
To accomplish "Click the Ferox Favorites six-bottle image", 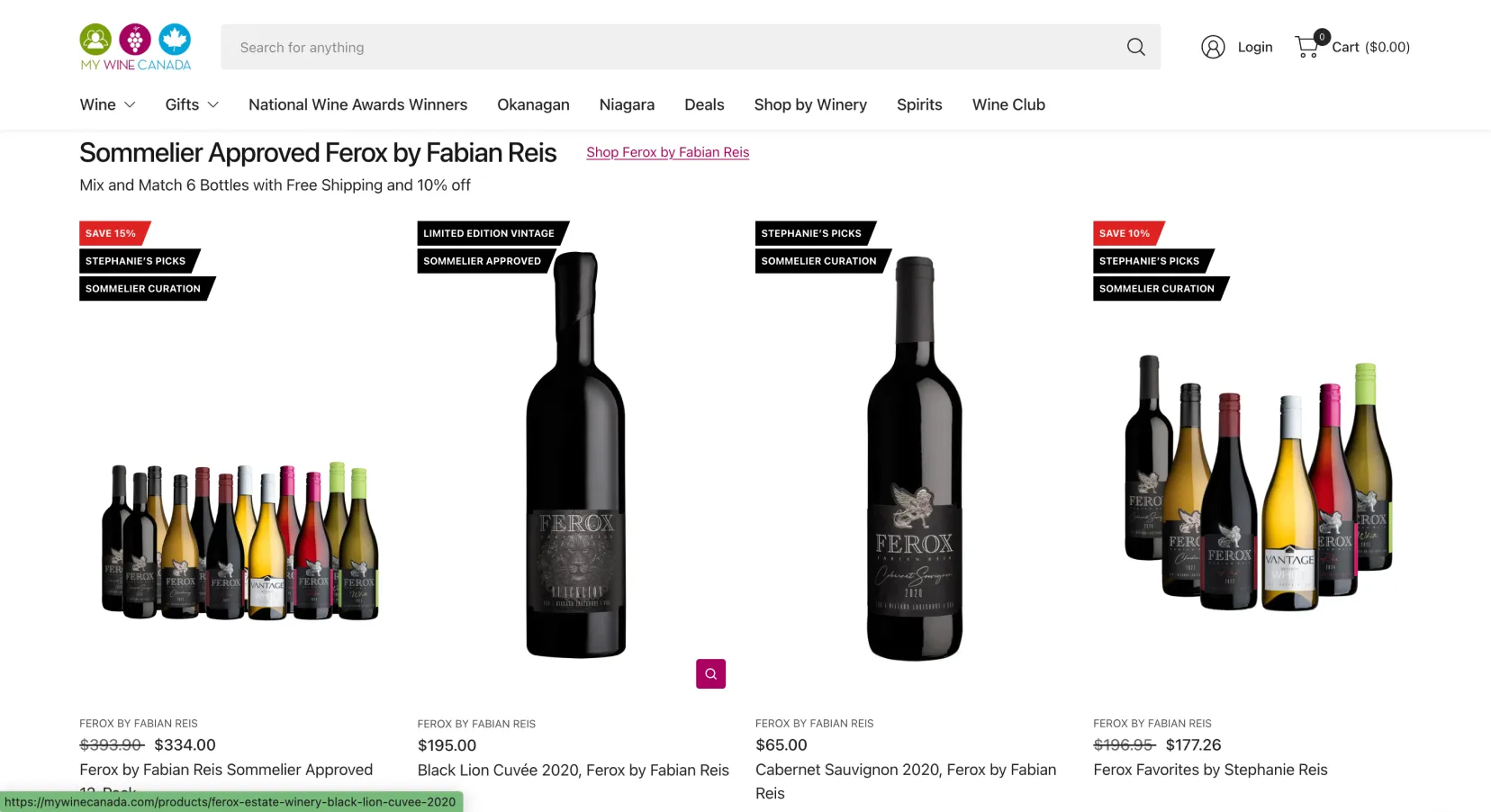I will [1259, 483].
